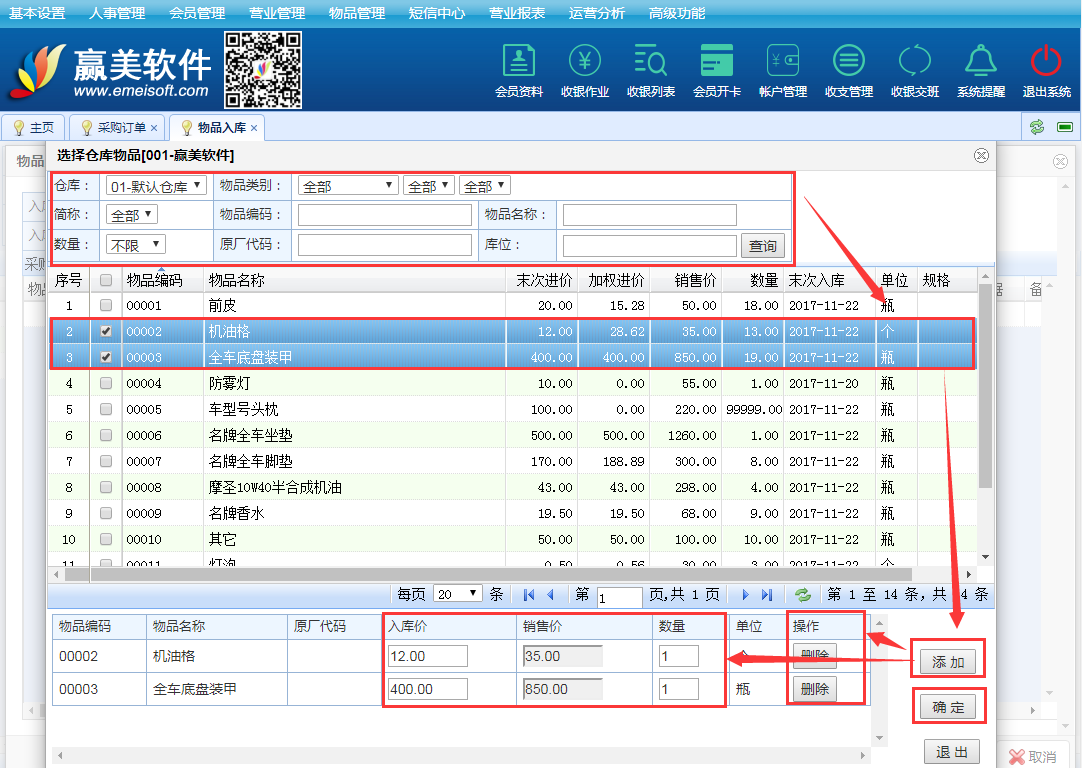1082x768 pixels.
Task: Click the 系统提醒 bell icon
Action: [981, 62]
